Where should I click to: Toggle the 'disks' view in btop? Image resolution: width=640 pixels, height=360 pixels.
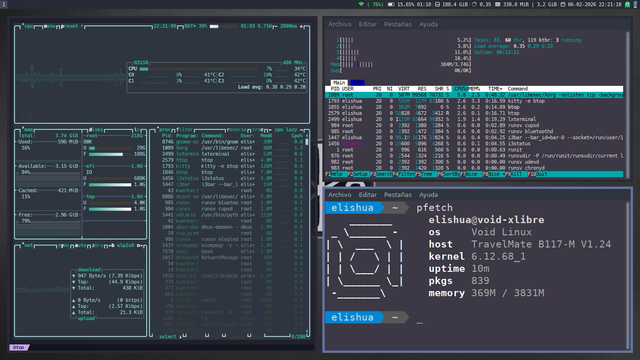pyautogui.click(x=96, y=130)
